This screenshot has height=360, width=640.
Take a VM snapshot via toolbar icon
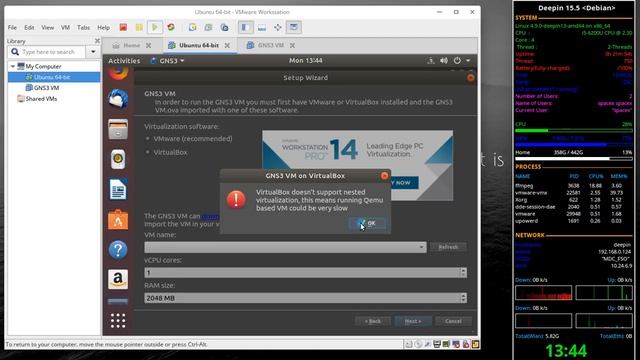[193, 27]
